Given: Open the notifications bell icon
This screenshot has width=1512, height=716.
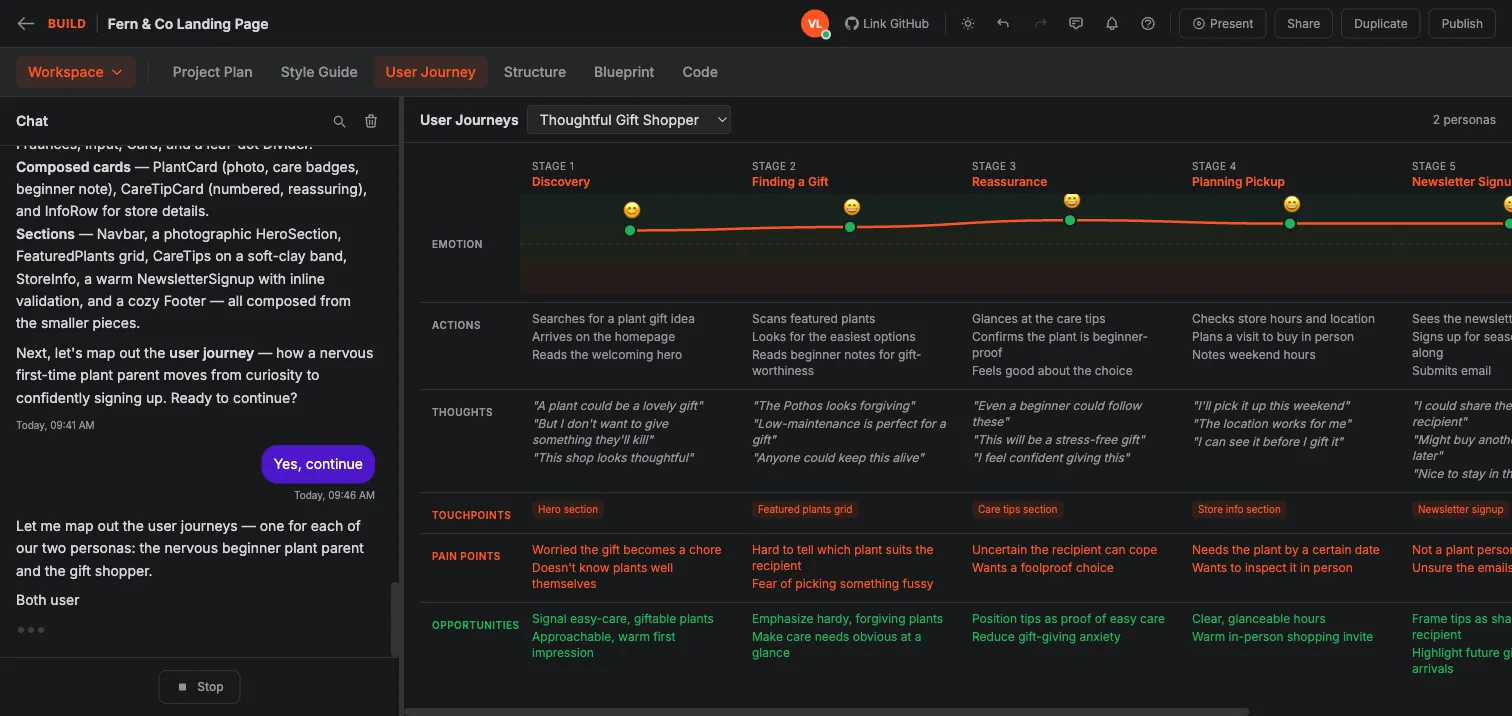Looking at the screenshot, I should tap(1112, 24).
